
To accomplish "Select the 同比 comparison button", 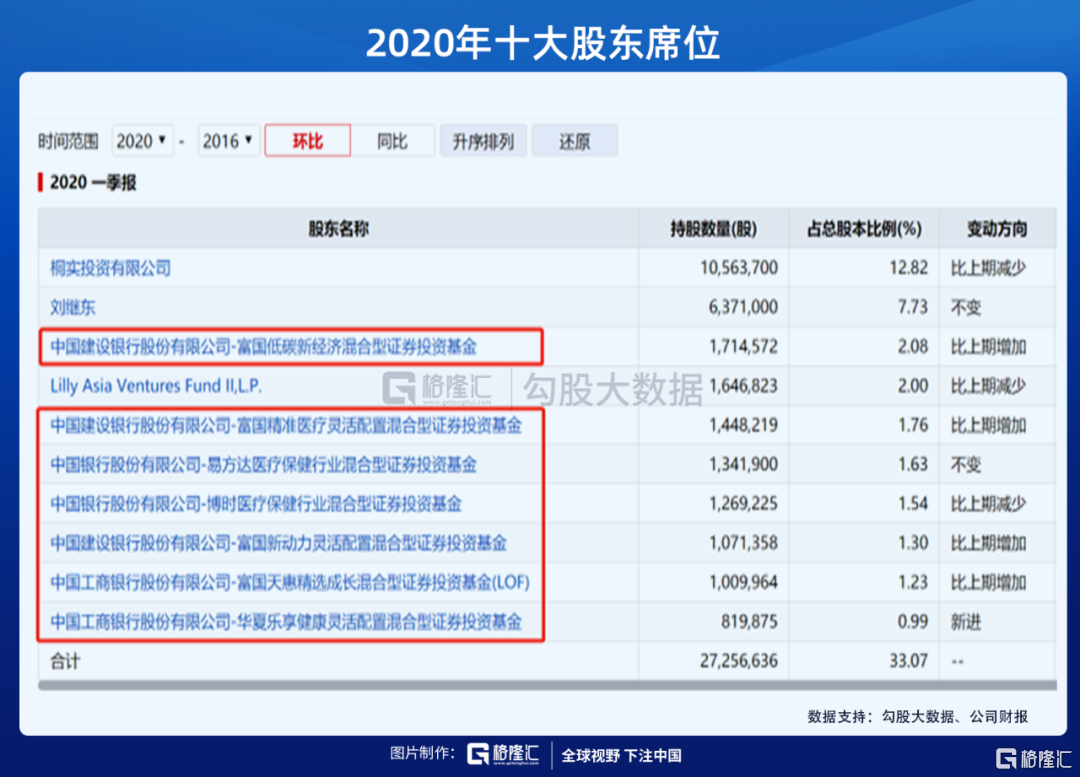I will [x=393, y=141].
